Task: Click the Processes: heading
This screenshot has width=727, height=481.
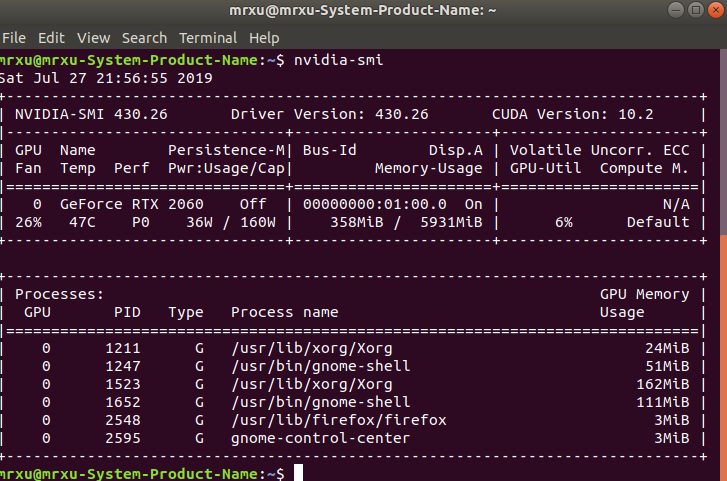Action: [x=59, y=294]
